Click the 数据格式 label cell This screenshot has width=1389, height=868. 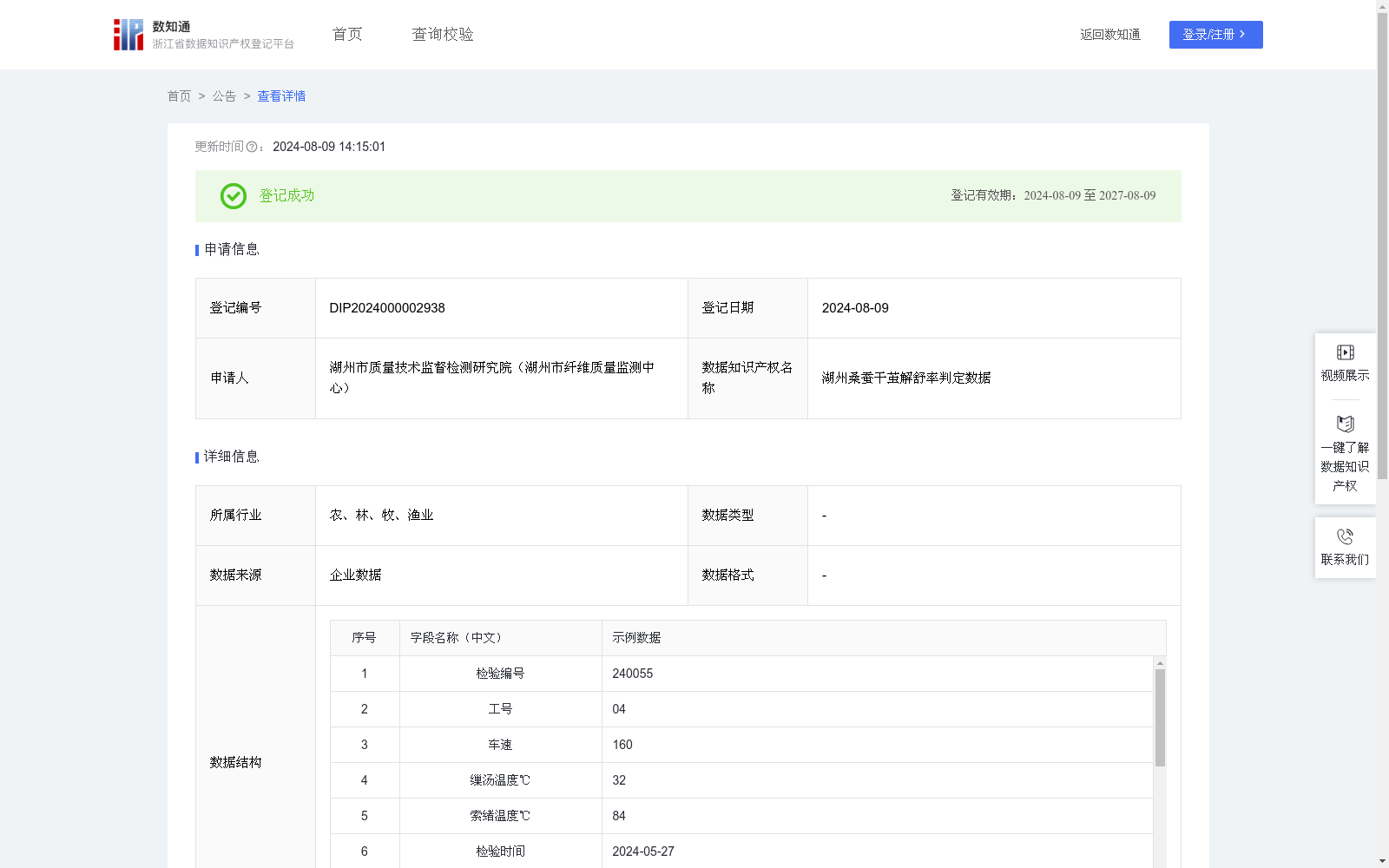(747, 575)
